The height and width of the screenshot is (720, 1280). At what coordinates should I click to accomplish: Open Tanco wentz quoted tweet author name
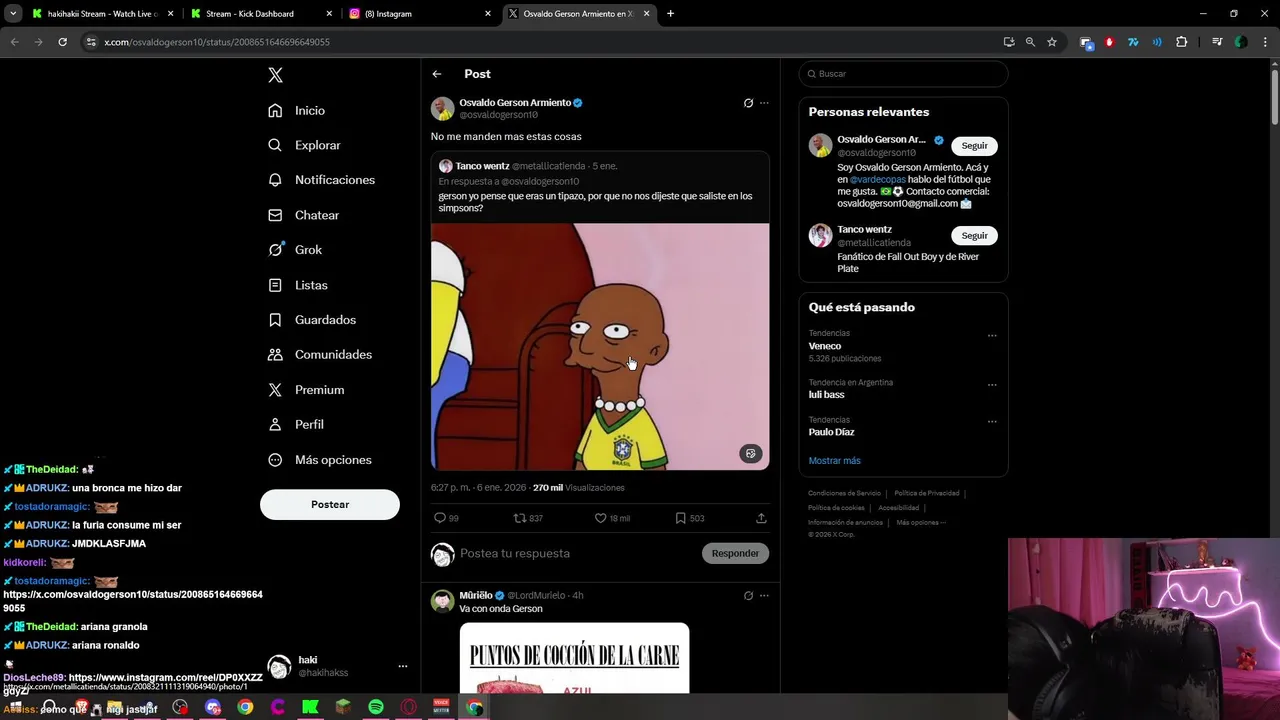[482, 166]
